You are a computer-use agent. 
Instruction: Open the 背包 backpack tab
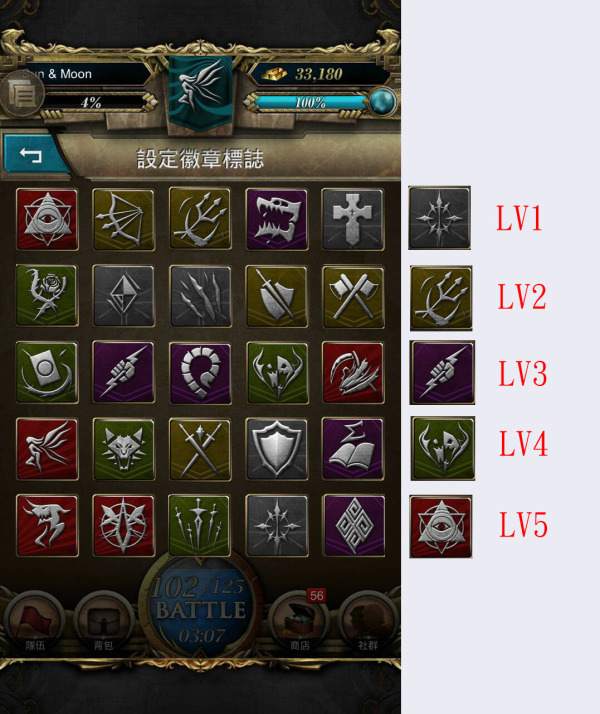[104, 622]
